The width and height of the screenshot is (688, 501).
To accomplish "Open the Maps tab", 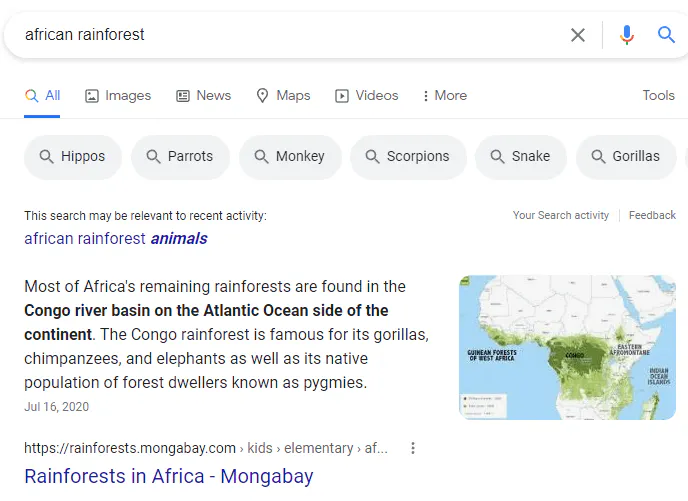I will tap(283, 95).
